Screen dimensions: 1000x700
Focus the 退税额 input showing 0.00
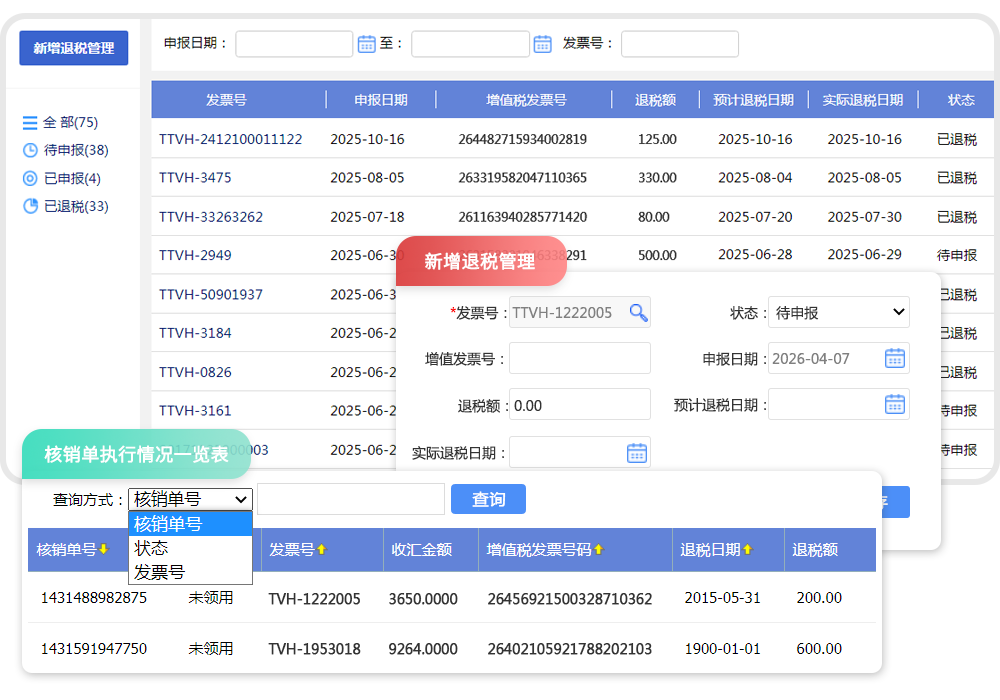click(580, 405)
